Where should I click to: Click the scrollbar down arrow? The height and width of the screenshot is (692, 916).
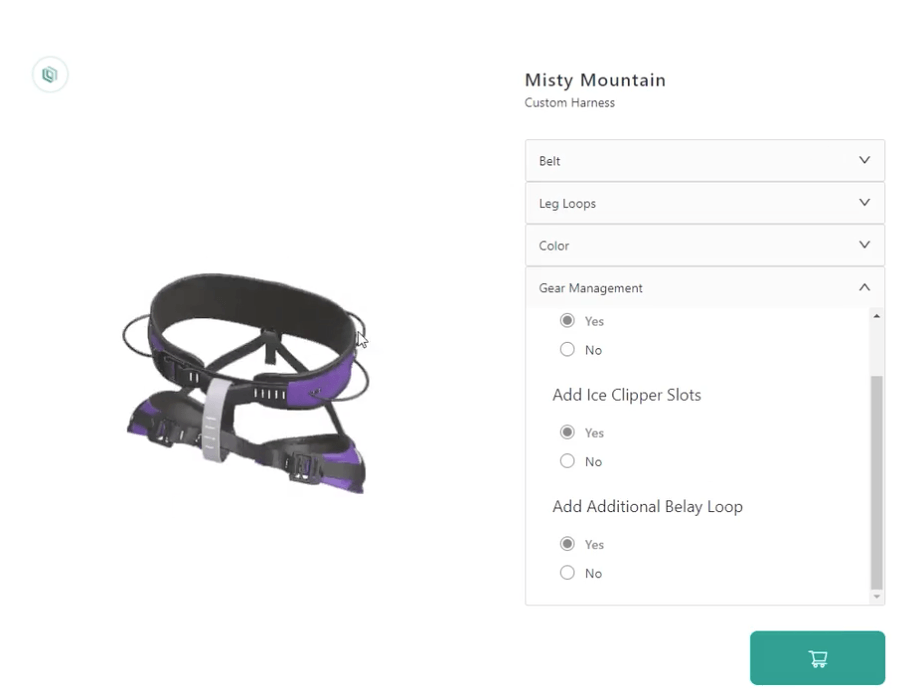[877, 597]
